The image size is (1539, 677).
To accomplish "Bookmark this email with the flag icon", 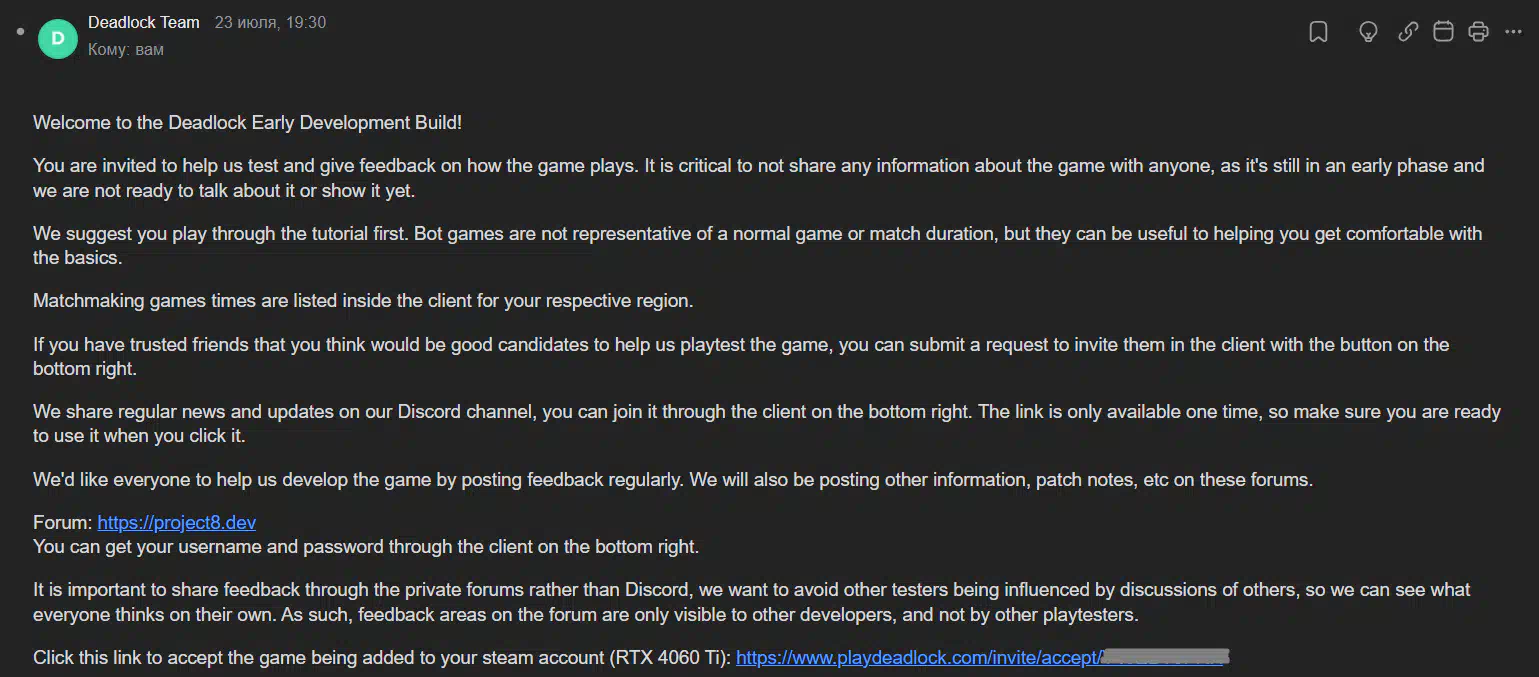I will point(1318,32).
